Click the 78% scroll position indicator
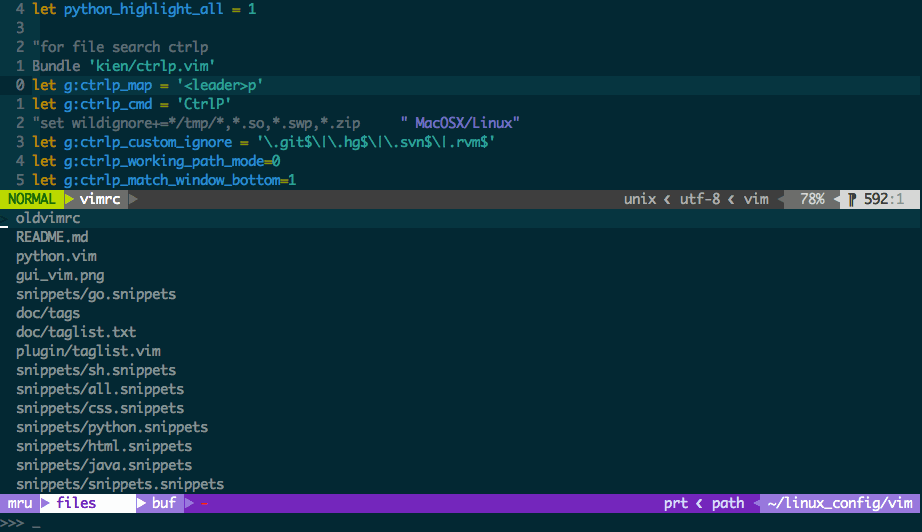The image size is (922, 532). [x=811, y=199]
